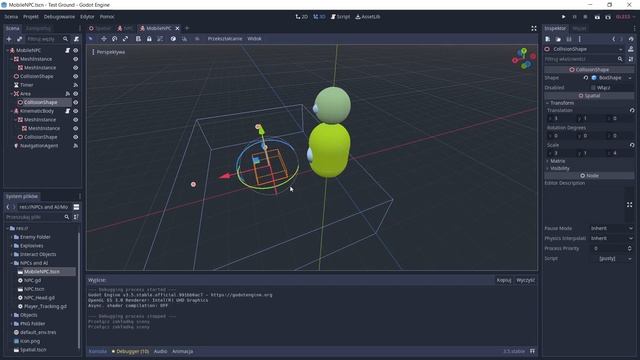The image size is (640, 360).
Task: Play the project
Action: click(x=563, y=17)
